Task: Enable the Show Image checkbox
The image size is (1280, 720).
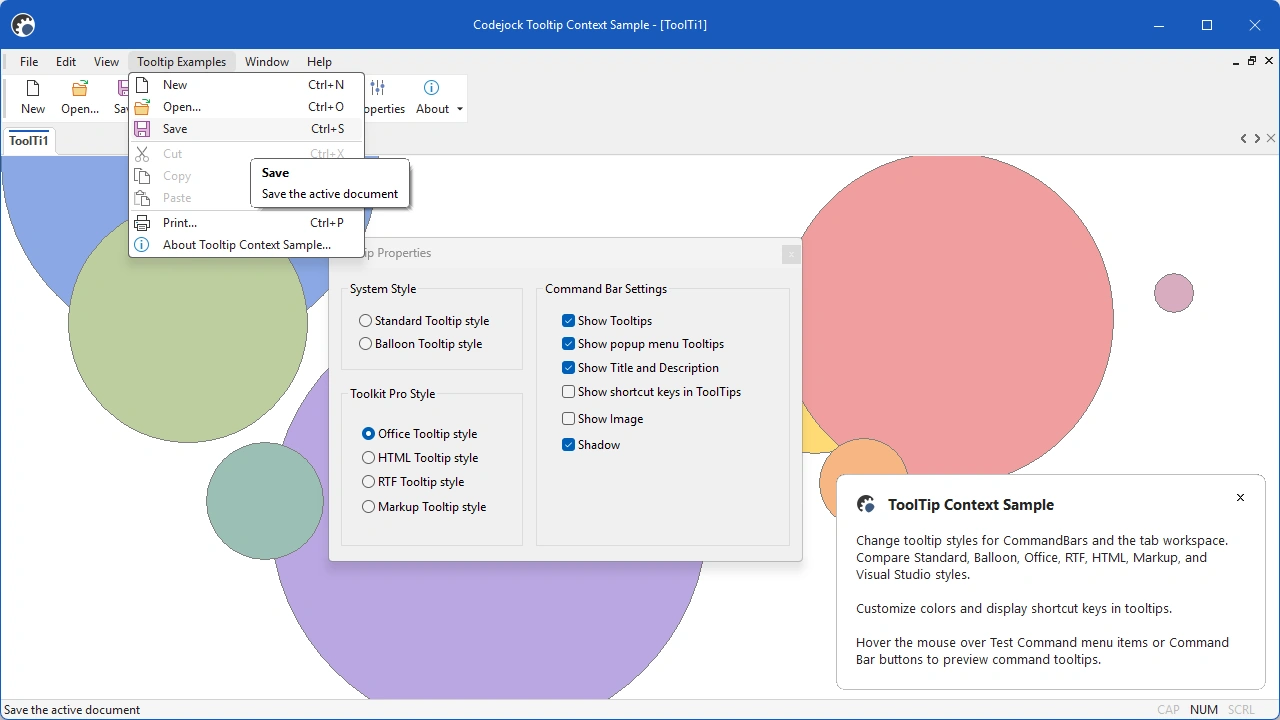Action: [602, 419]
